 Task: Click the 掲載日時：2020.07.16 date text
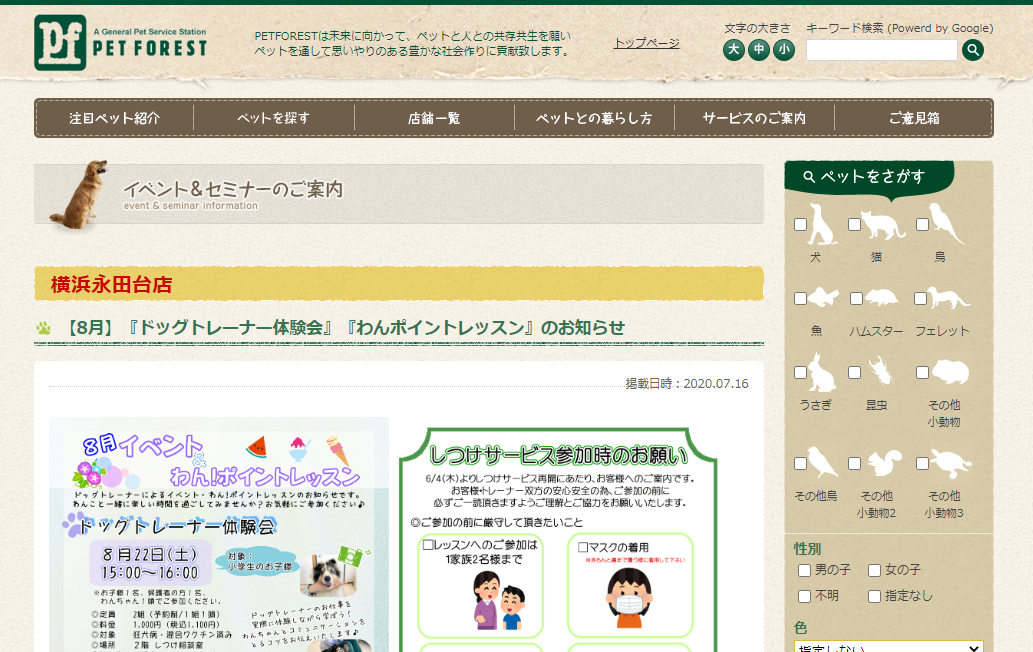[x=686, y=383]
